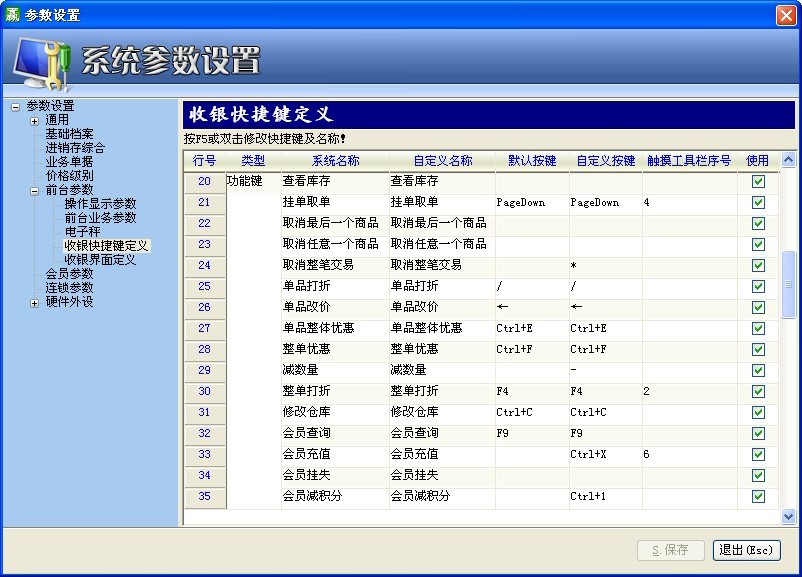This screenshot has width=802, height=577.
Task: Click custom key Ctrl+F for 整单优惠
Action: 606,349
